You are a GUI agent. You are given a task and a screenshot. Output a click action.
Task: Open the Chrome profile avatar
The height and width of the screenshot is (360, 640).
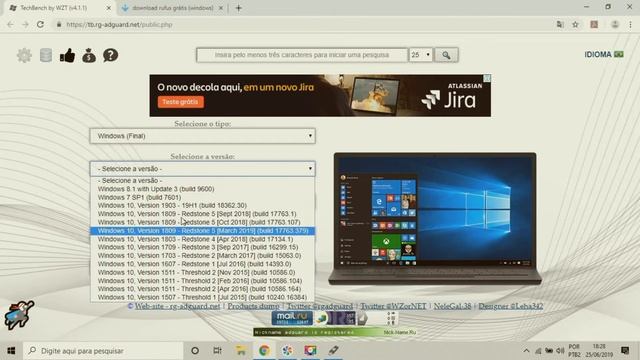tap(615, 24)
